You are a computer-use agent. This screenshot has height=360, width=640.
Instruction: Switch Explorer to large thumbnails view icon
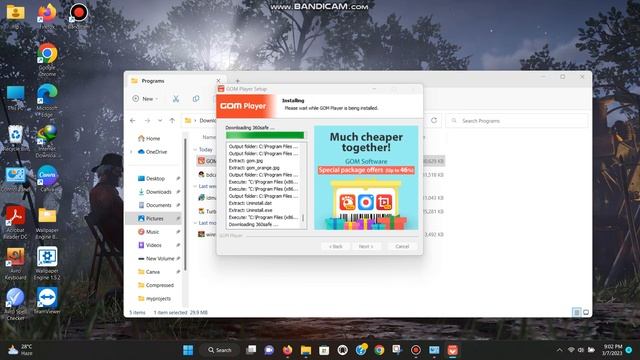586,312
